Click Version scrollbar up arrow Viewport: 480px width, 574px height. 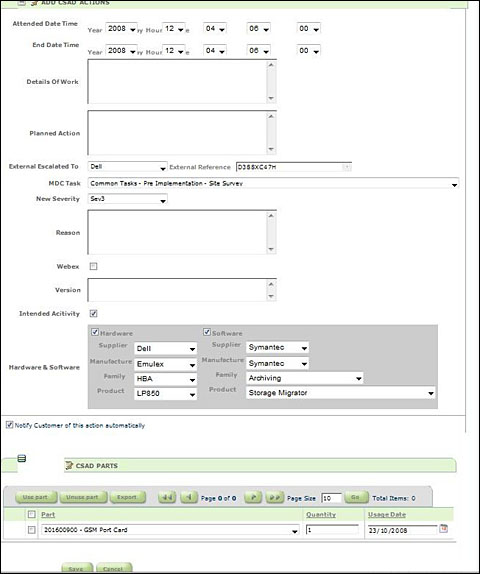coord(271,284)
